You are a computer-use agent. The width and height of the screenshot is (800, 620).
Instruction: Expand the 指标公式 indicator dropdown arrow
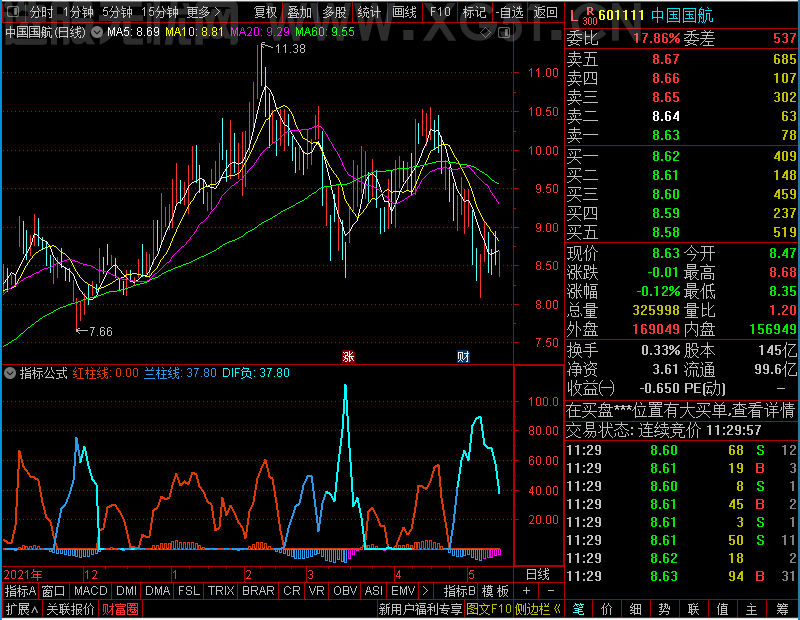click(10, 373)
